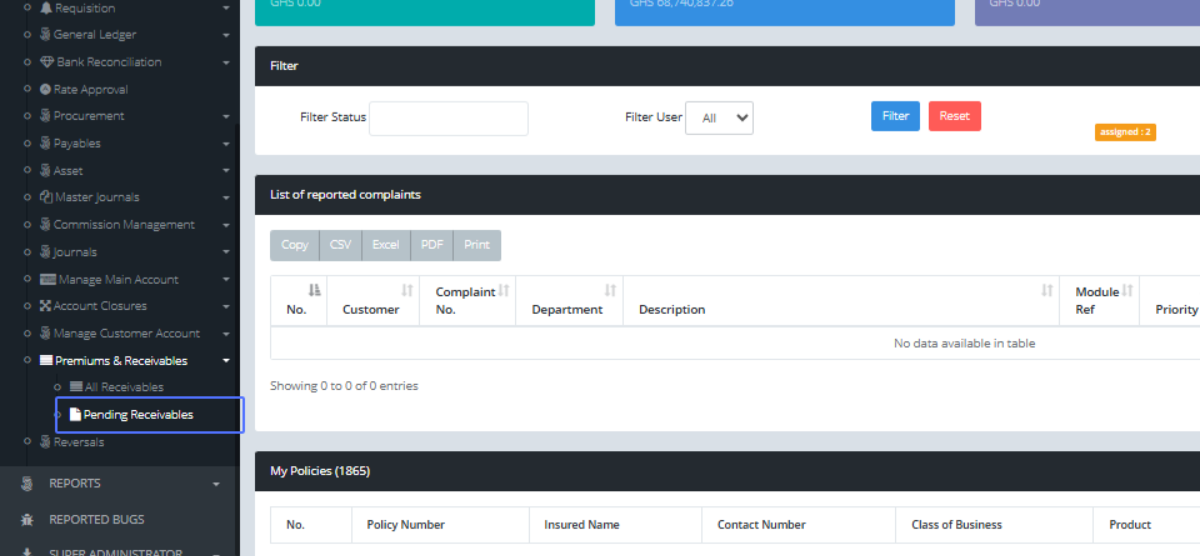Viewport: 1200px width, 556px height.
Task: Click the Filter Status input field
Action: pos(448,118)
